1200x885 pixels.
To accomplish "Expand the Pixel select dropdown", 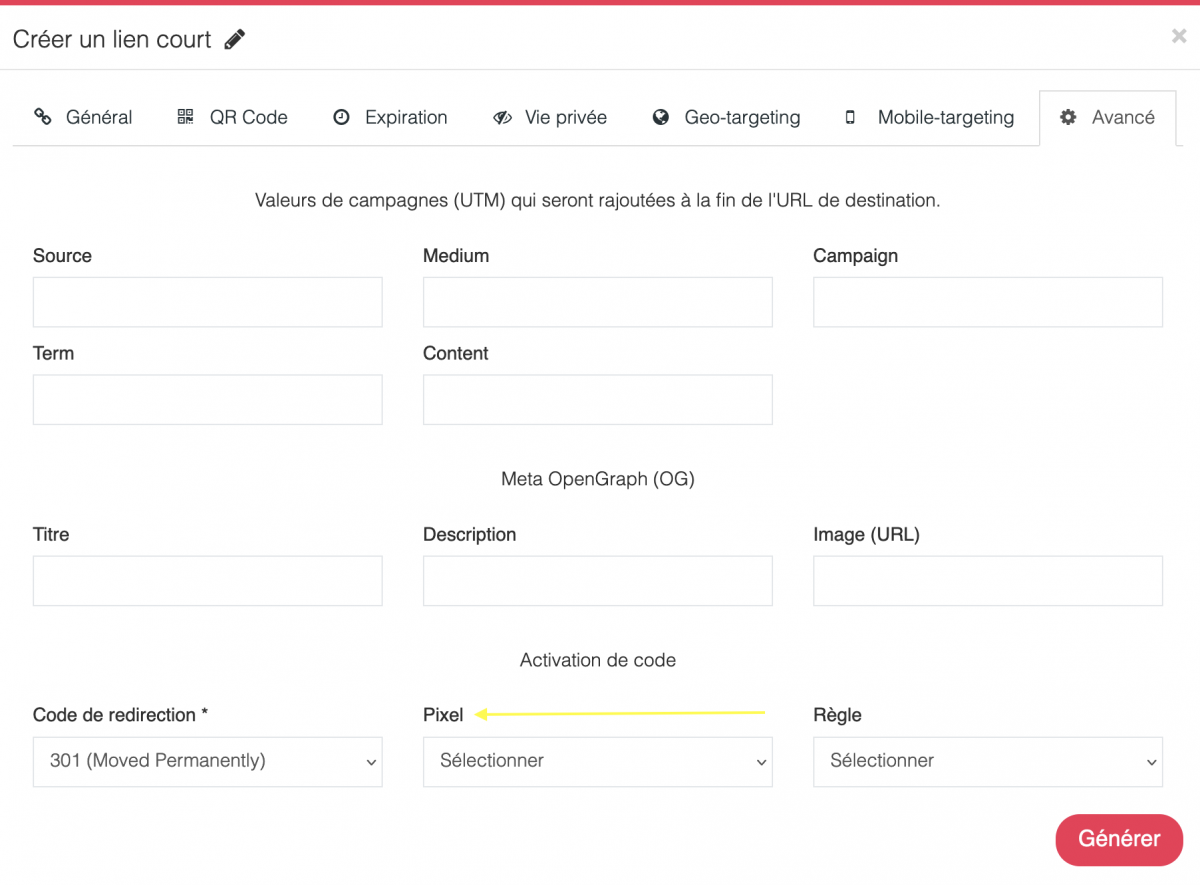I will [598, 762].
